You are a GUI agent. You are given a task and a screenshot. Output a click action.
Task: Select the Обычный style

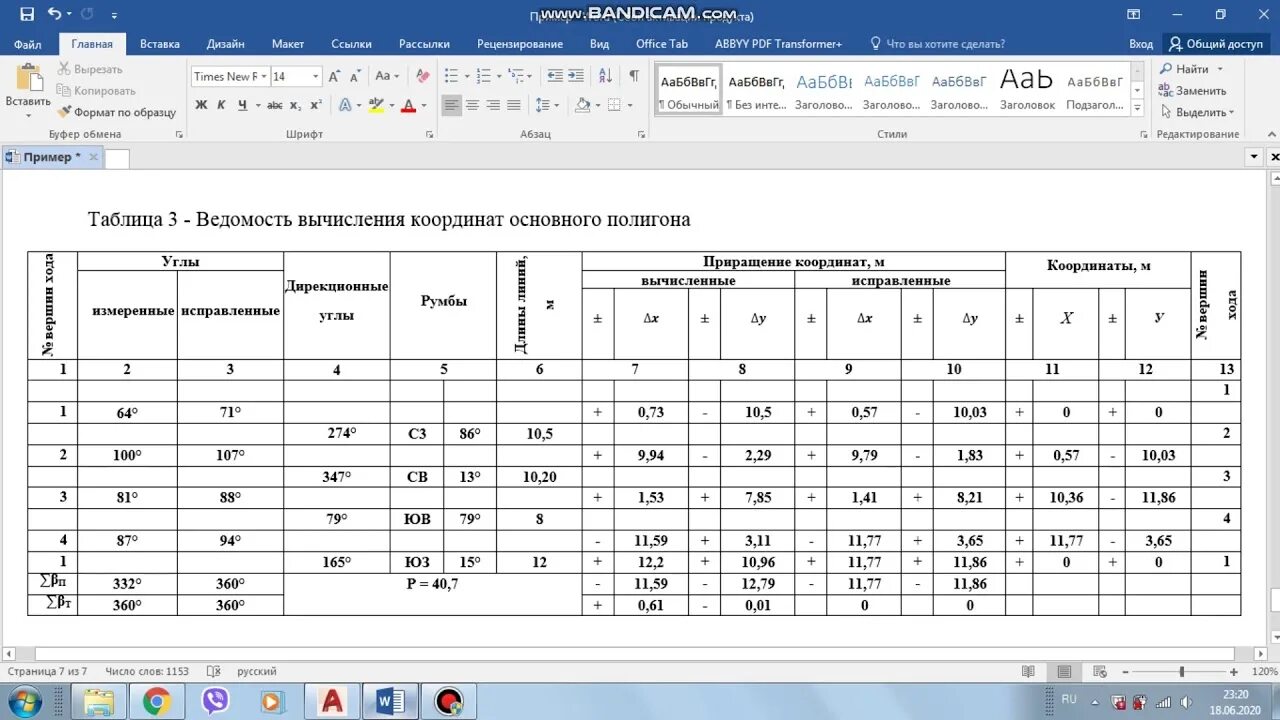point(689,90)
